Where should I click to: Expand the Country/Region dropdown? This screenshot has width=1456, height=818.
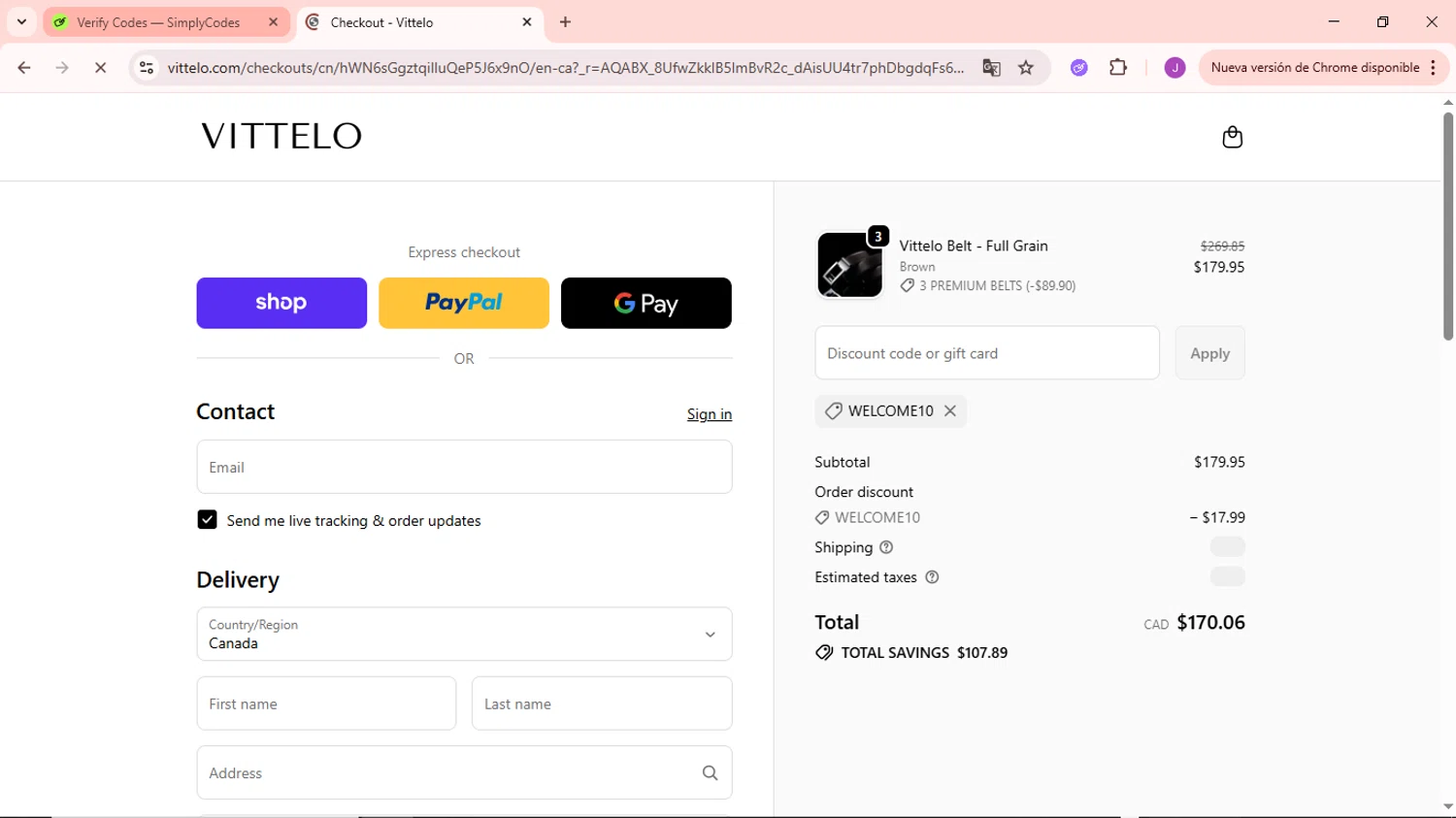[464, 634]
